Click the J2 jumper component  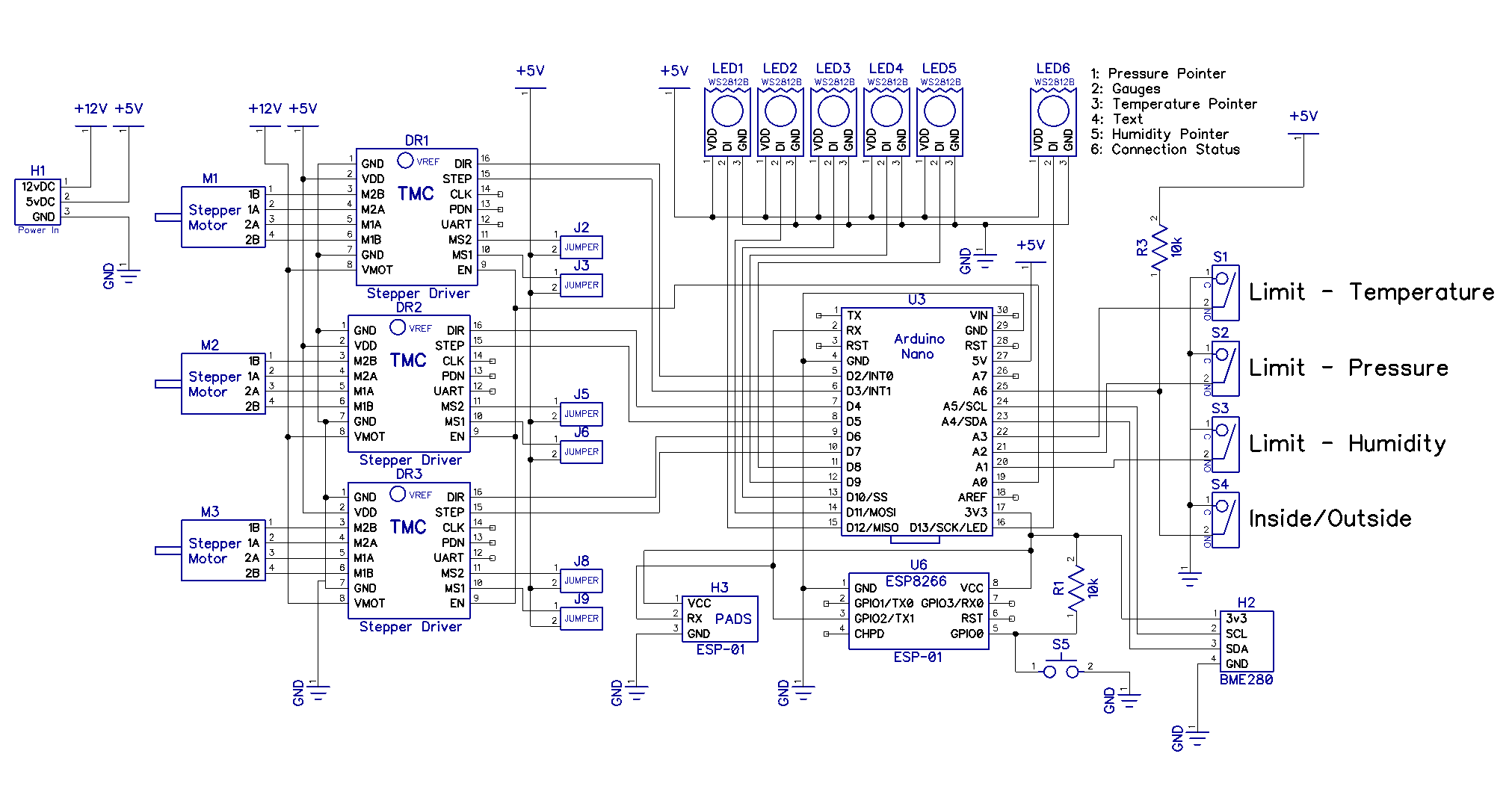pyautogui.click(x=581, y=247)
